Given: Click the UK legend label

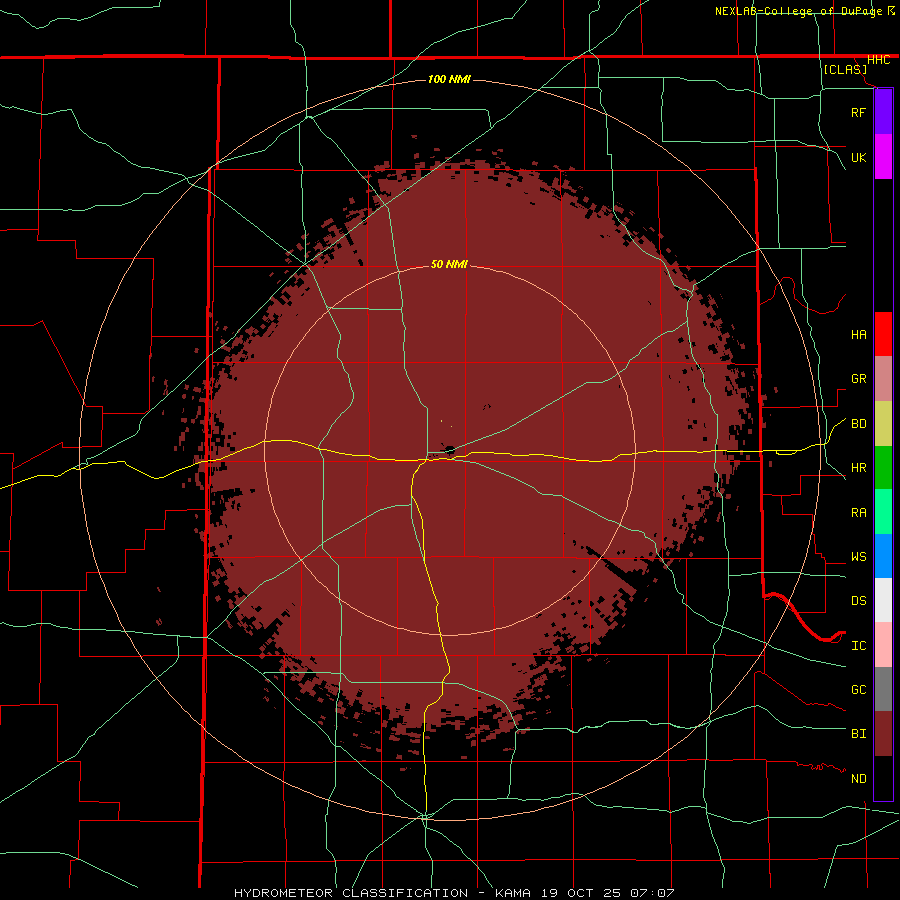Looking at the screenshot, I should pyautogui.click(x=858, y=158).
